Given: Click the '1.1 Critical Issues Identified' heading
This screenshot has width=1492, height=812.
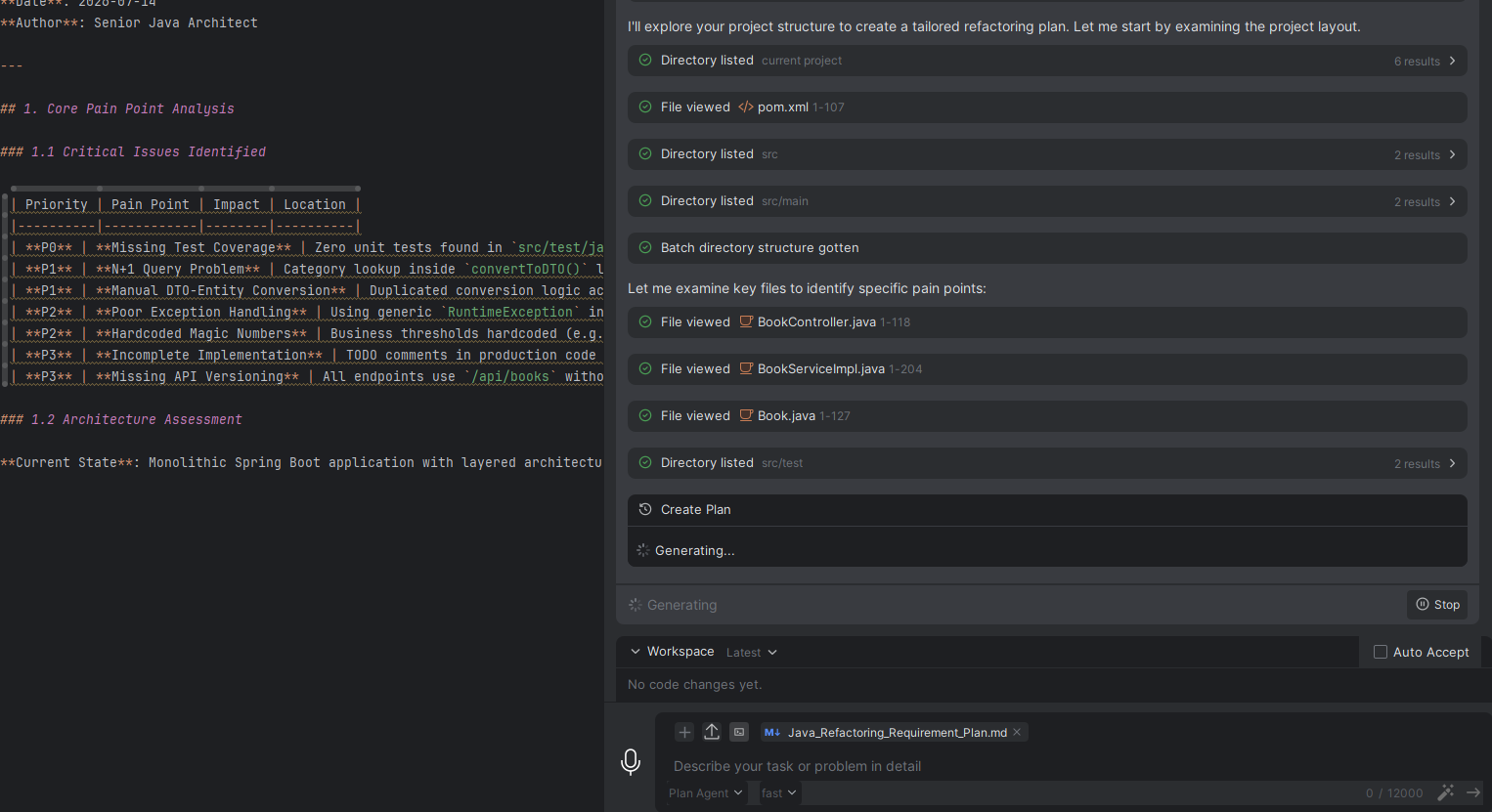Looking at the screenshot, I should (133, 151).
